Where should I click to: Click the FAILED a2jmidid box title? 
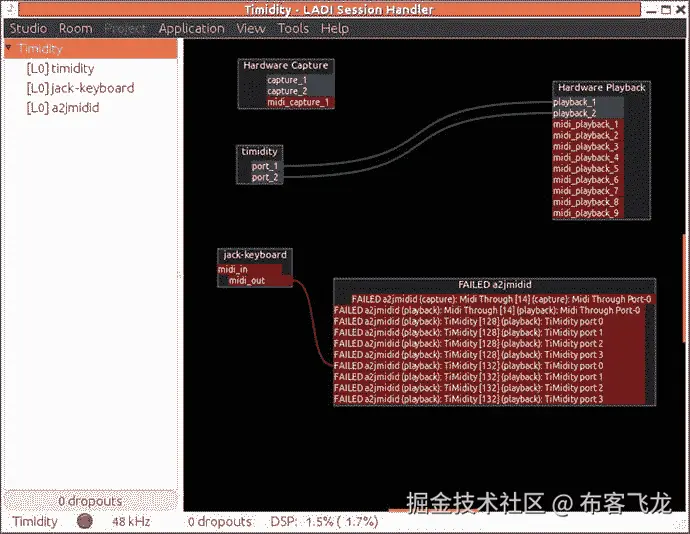495,285
